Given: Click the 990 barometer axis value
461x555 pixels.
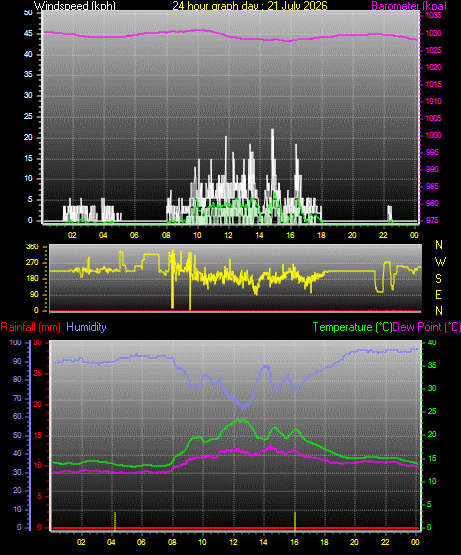Looking at the screenshot, I should coord(432,169).
